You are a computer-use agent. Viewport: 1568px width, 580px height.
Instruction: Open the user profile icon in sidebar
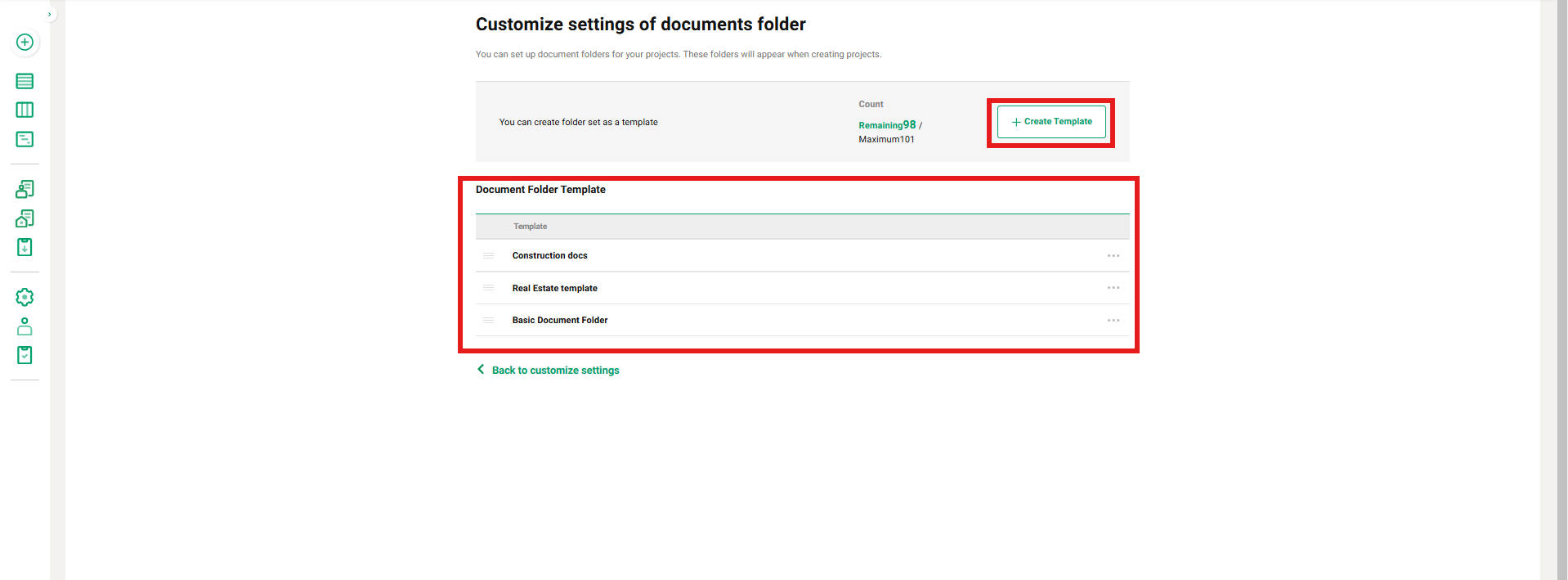click(x=25, y=326)
